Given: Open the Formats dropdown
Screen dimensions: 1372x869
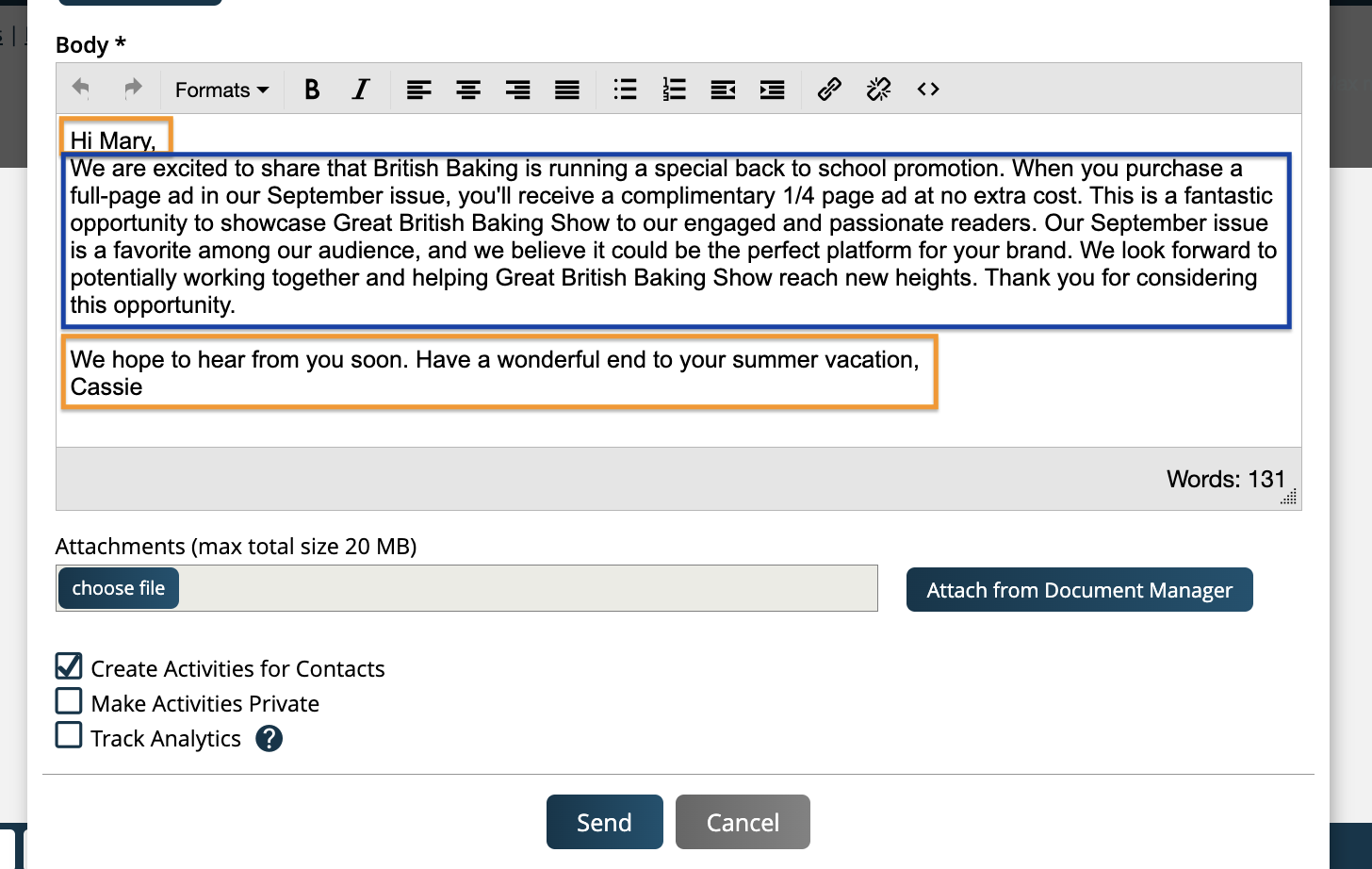Looking at the screenshot, I should coord(221,90).
